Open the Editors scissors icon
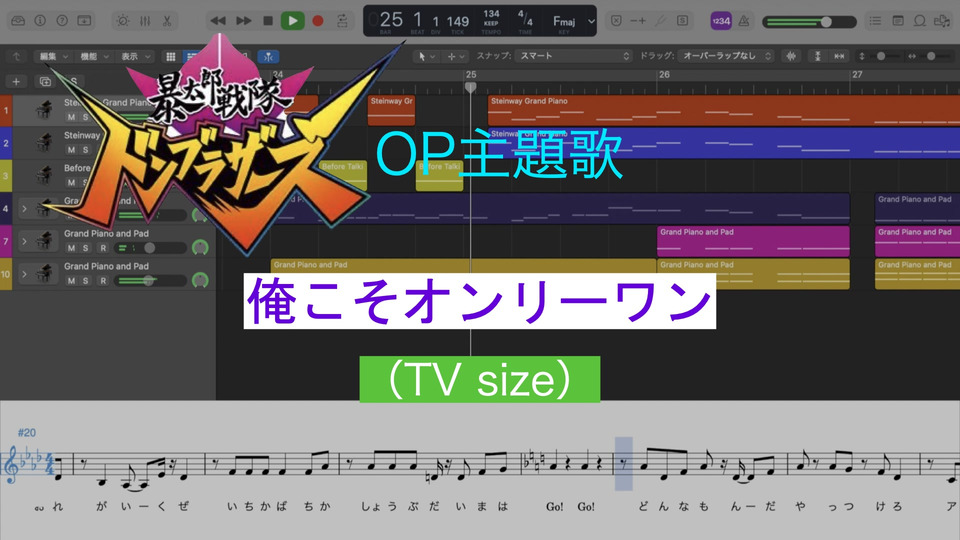This screenshot has width=960, height=540. (167, 21)
